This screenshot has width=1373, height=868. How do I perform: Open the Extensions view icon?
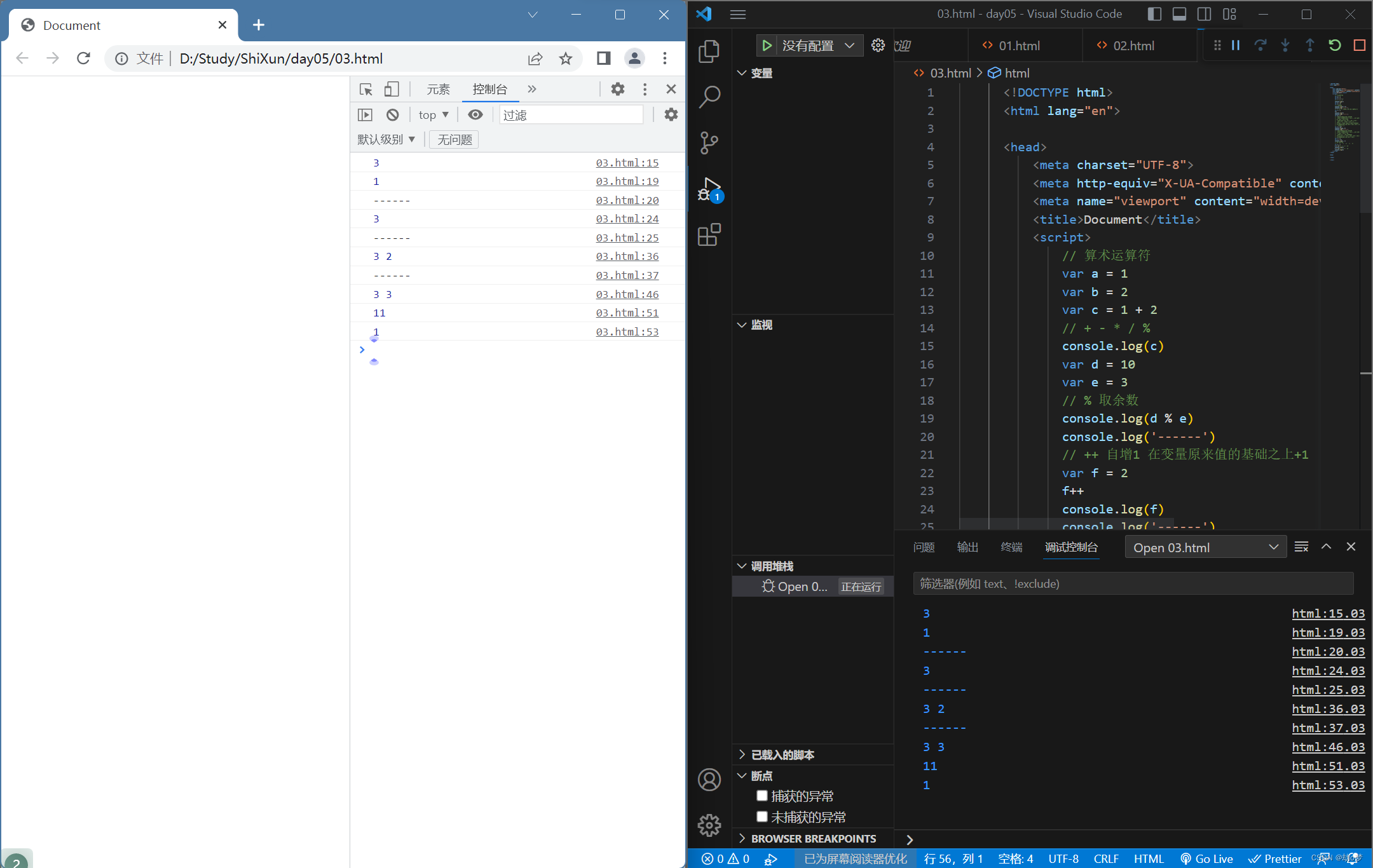709,234
